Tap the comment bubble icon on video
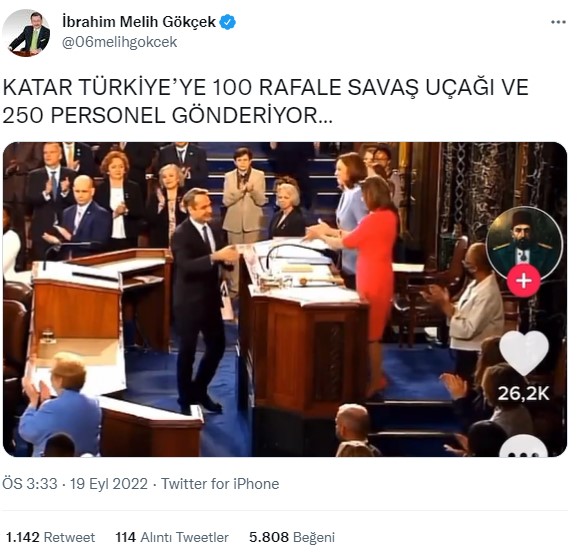 point(523,446)
